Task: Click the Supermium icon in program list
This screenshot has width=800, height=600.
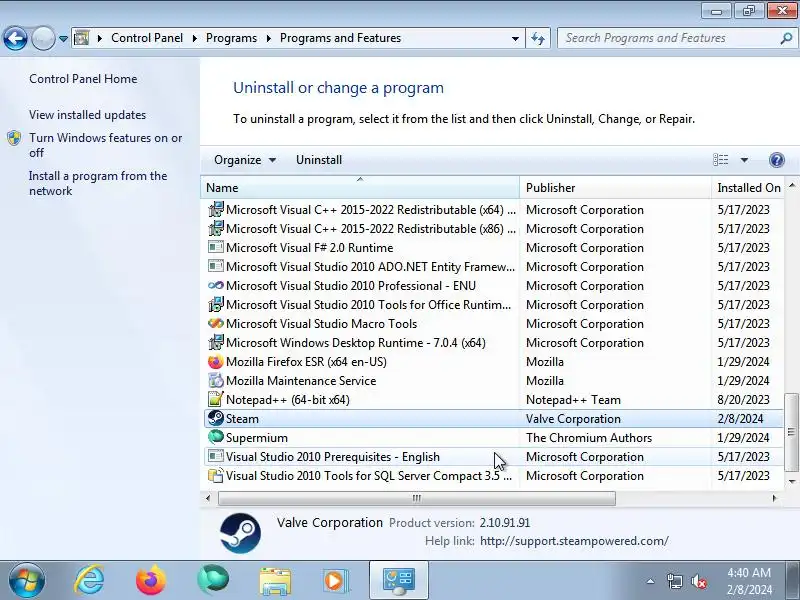Action: pos(216,437)
